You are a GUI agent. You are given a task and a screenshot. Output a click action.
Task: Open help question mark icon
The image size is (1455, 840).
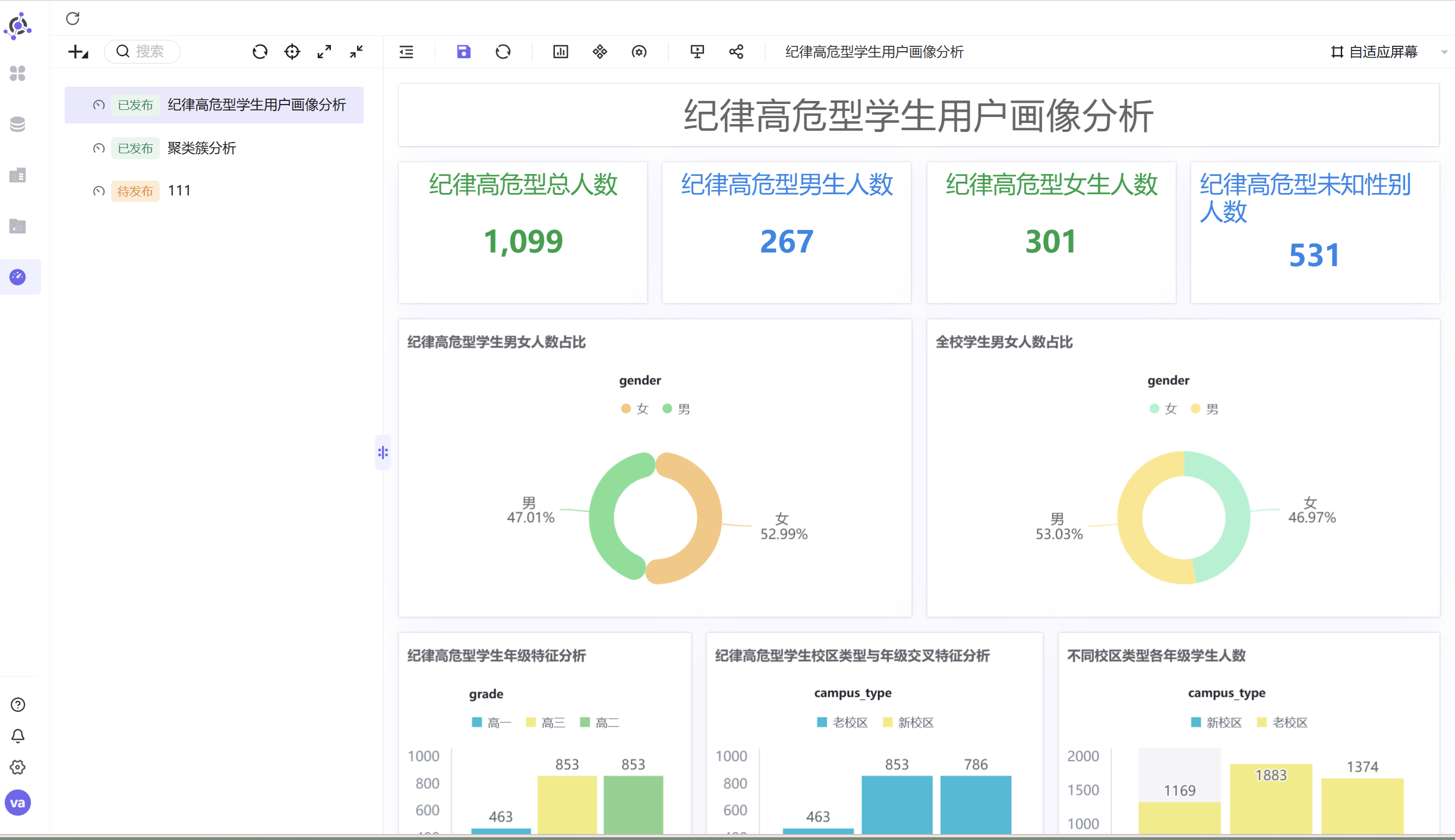[x=18, y=705]
